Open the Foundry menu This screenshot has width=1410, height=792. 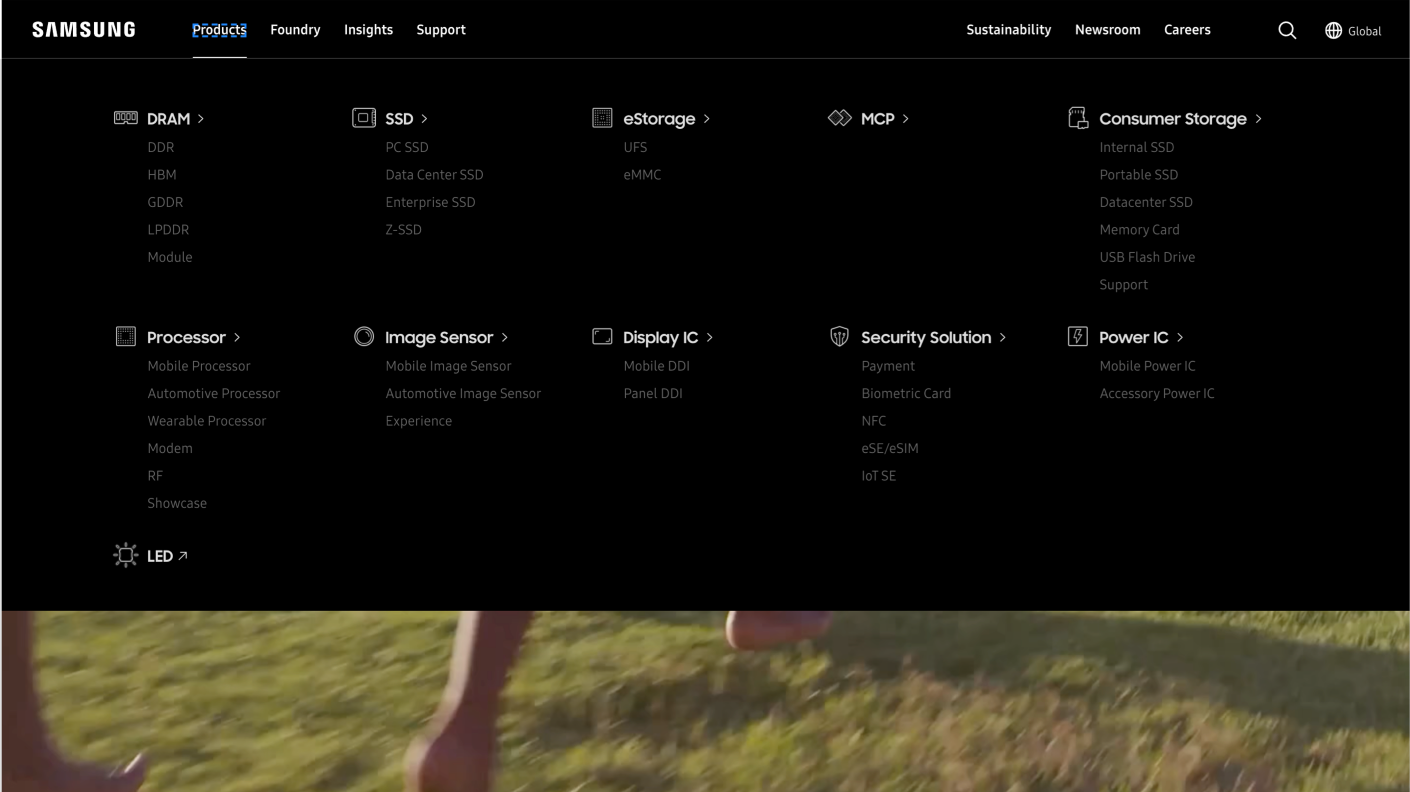pos(295,30)
